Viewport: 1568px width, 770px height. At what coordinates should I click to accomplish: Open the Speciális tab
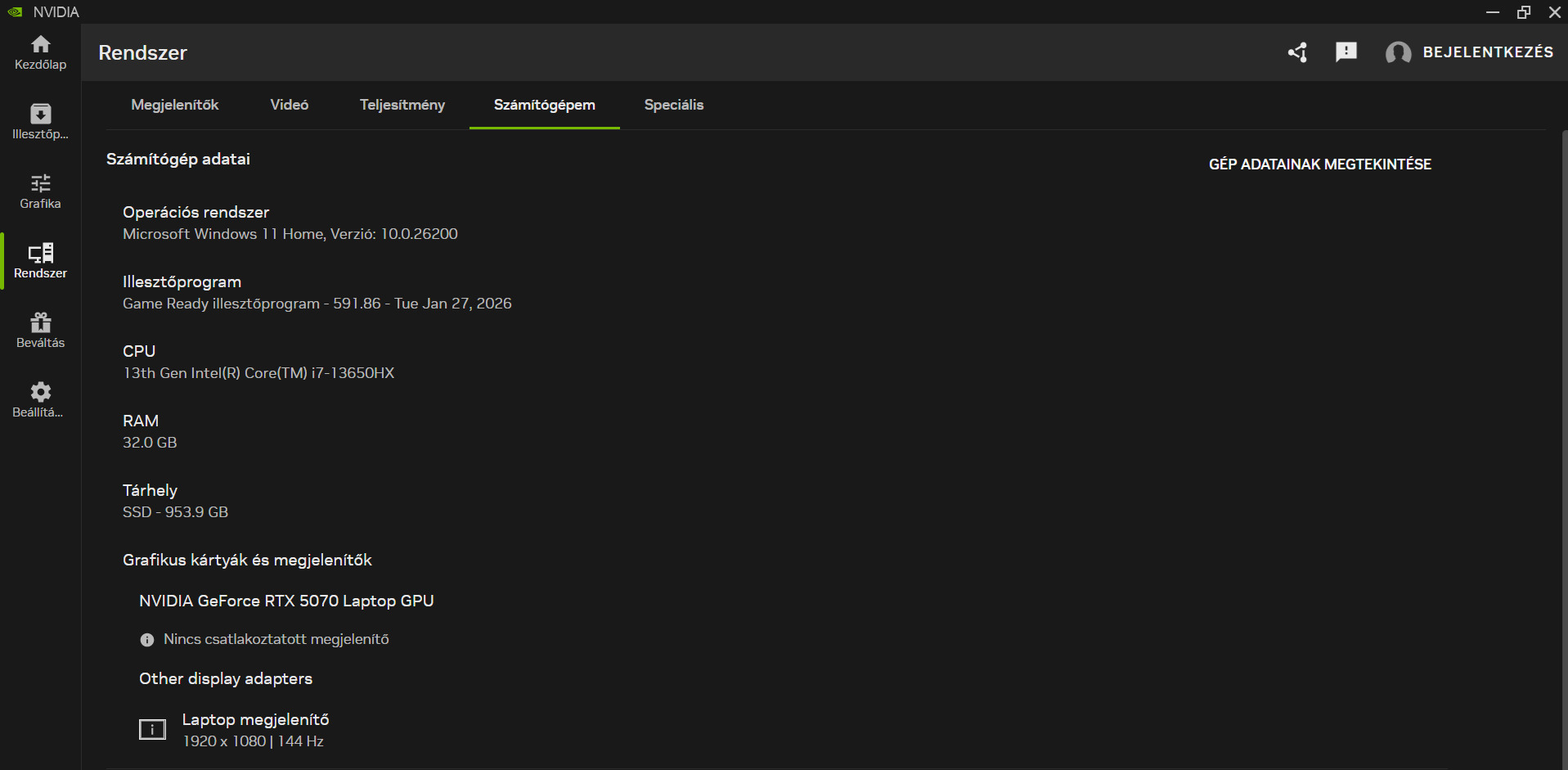point(674,105)
